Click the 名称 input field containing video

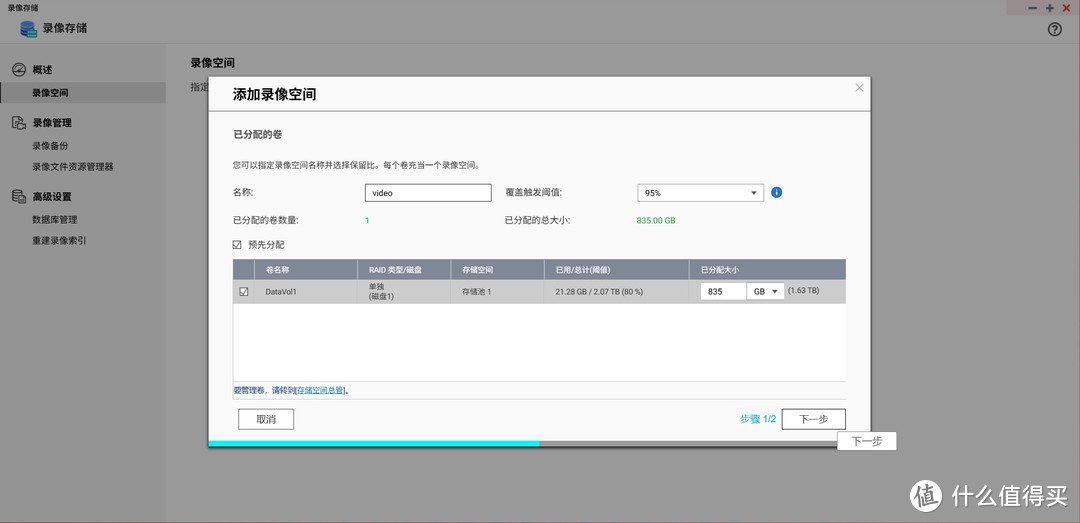(428, 193)
